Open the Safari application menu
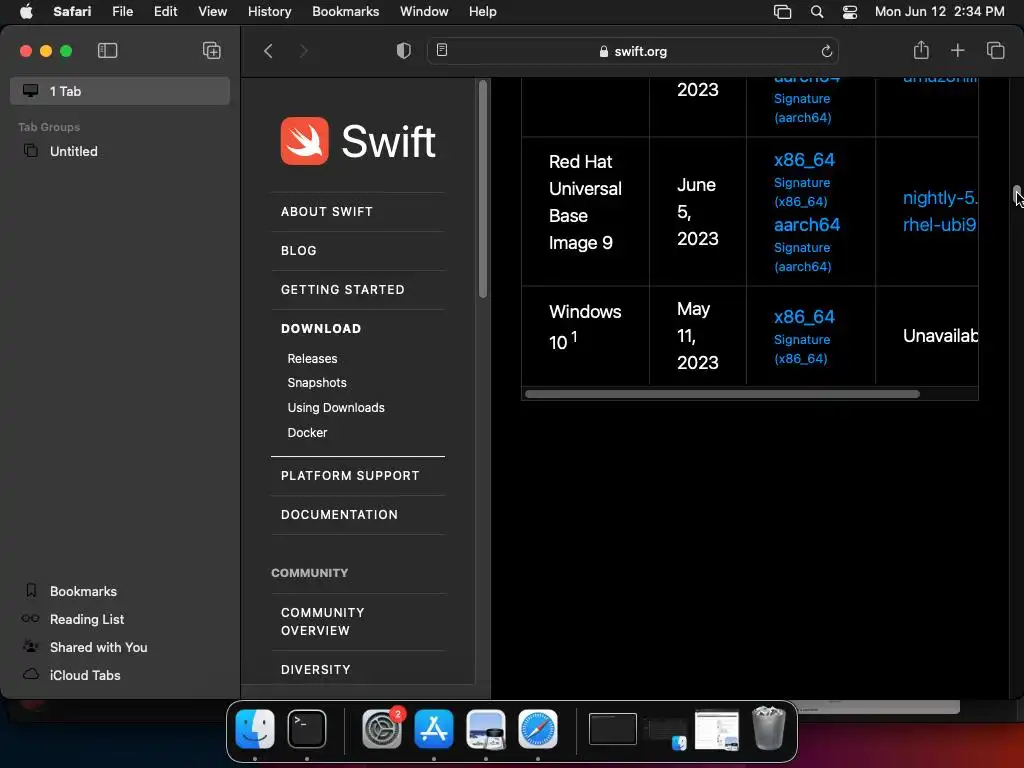The height and width of the screenshot is (768, 1024). point(72,11)
